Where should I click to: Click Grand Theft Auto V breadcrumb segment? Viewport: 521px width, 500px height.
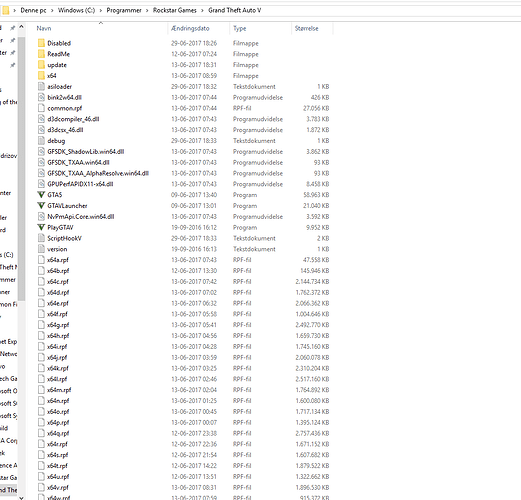pyautogui.click(x=234, y=10)
